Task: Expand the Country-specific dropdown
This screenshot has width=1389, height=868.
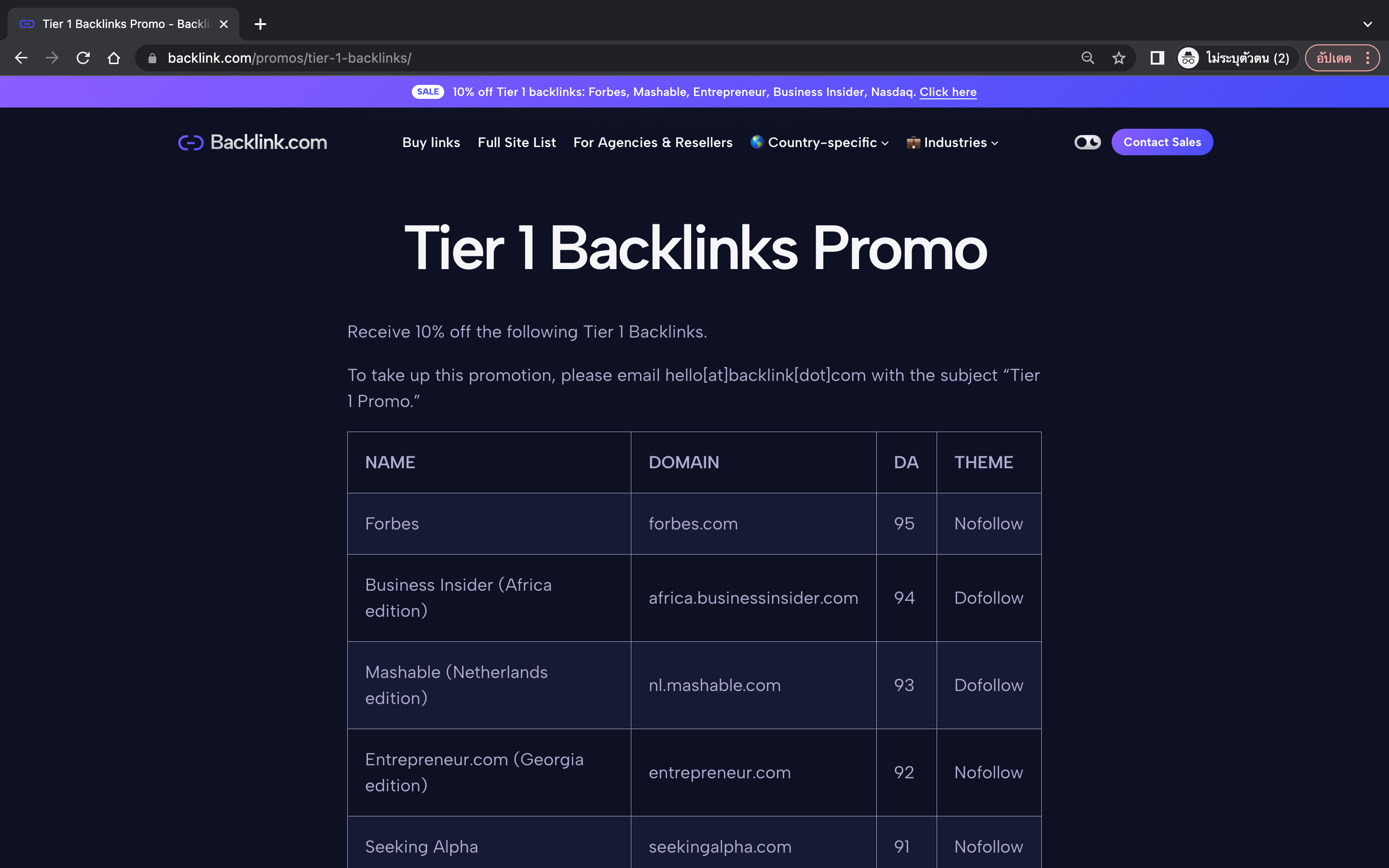Action: [x=819, y=142]
